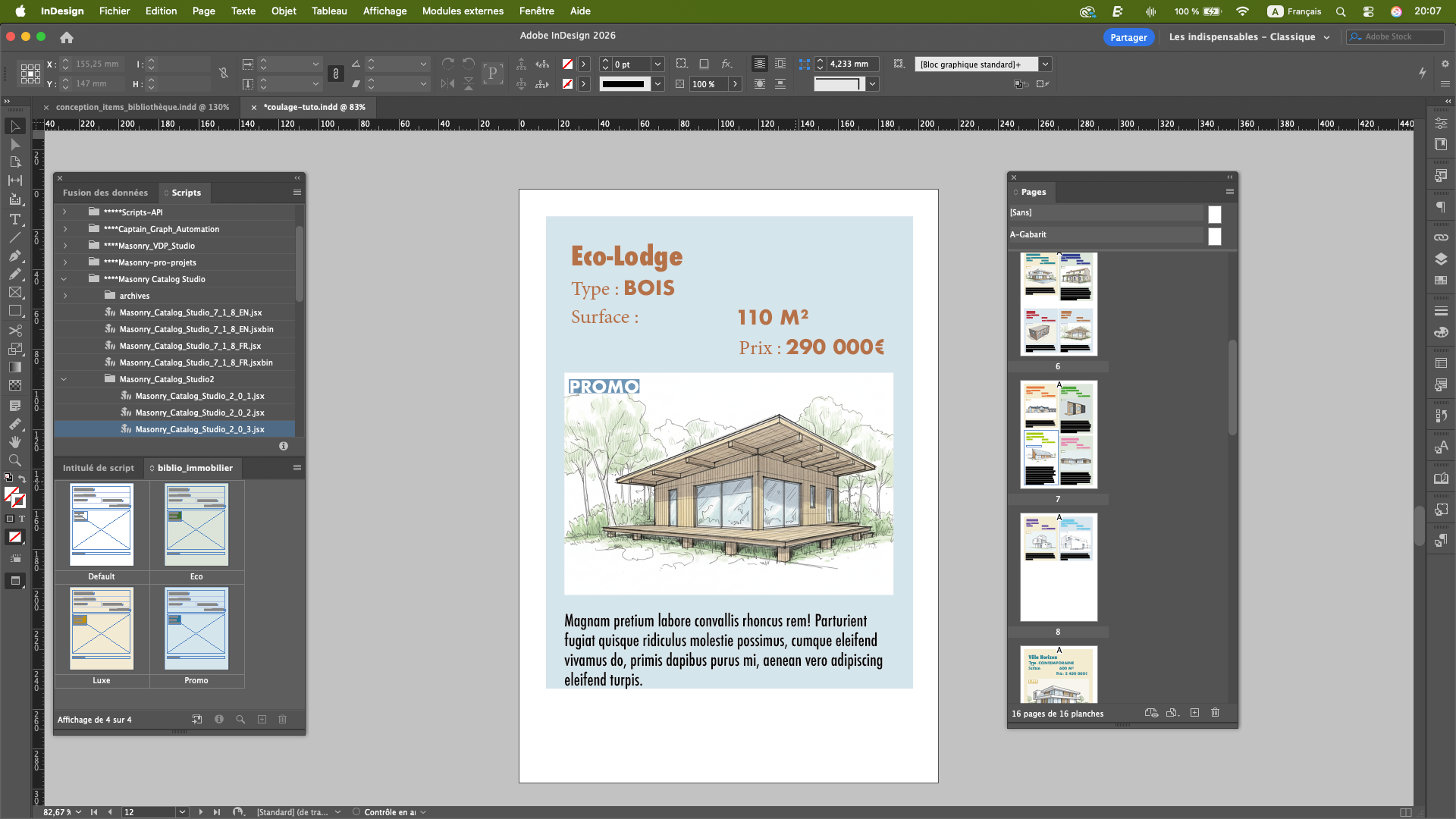The height and width of the screenshot is (819, 1456).
Task: Select the Zoom tool in toolbar
Action: (14, 460)
